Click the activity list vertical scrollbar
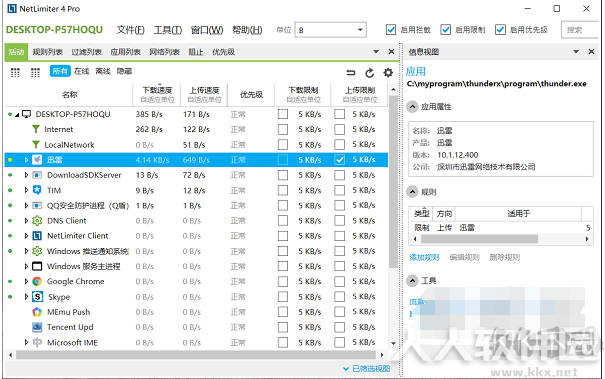This screenshot has height=379, width=605. 393,181
